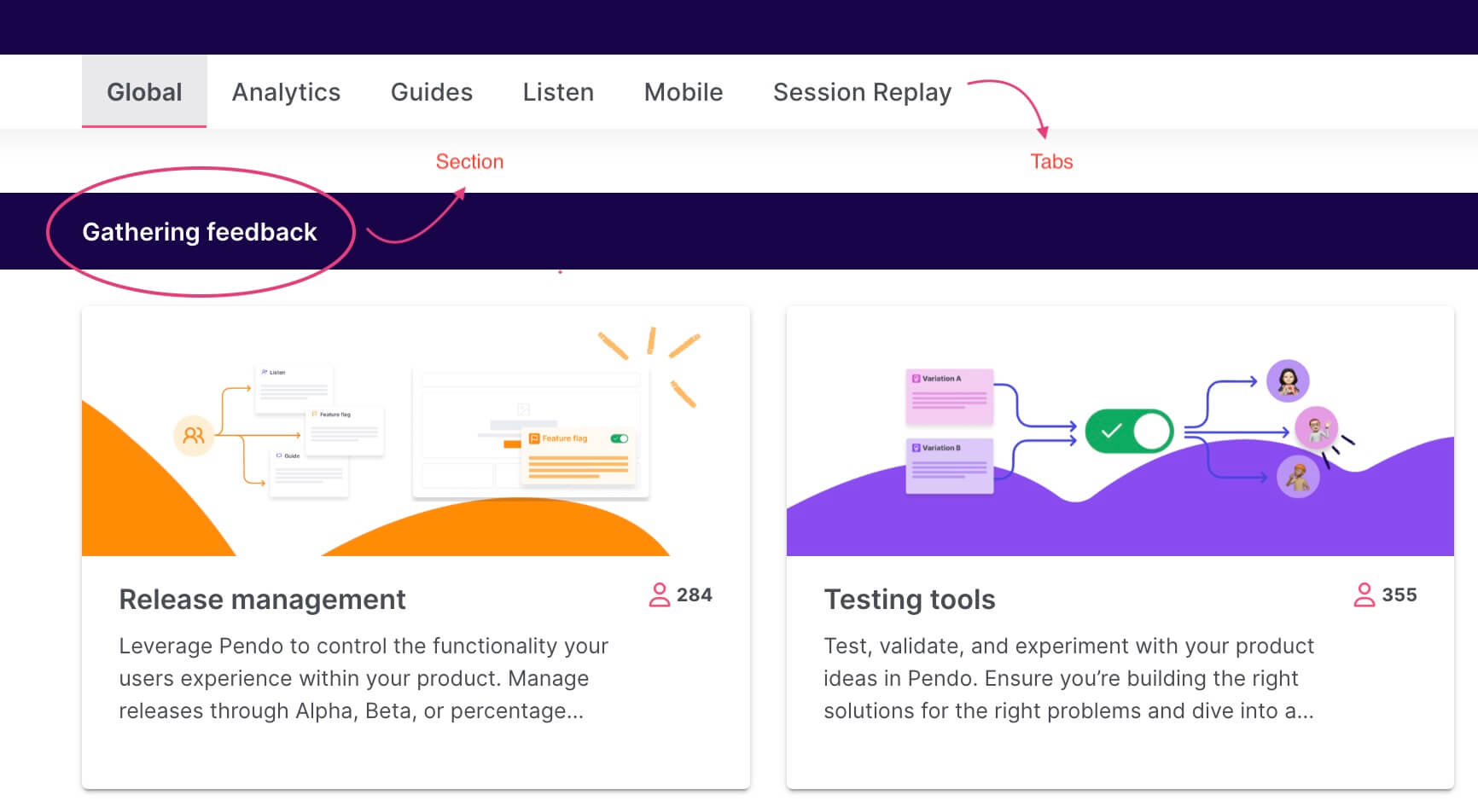Go to the Mobile tab
Screen dimensions: 1478x812
pyautogui.click(x=684, y=91)
